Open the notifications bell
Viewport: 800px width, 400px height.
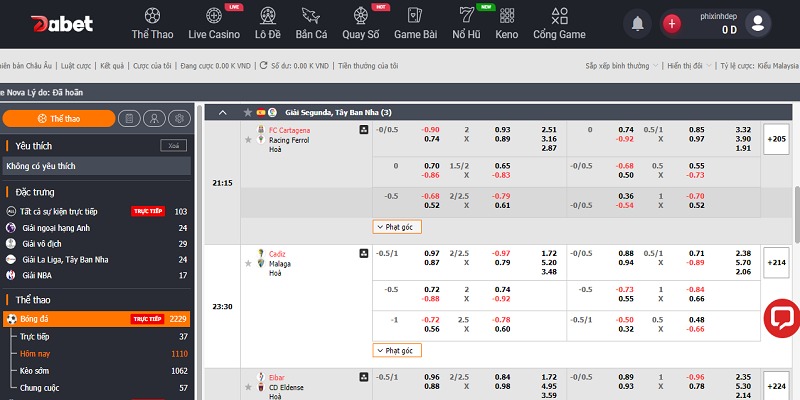636,23
